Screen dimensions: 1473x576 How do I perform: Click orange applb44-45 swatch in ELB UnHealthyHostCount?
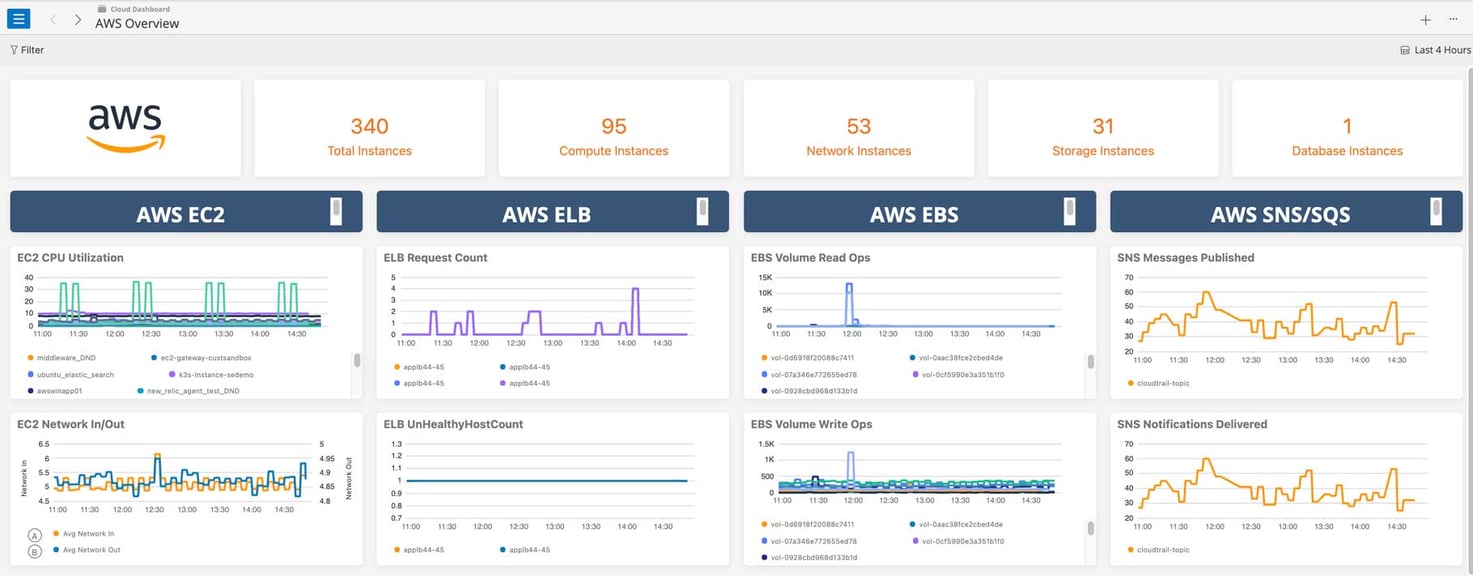[397, 550]
